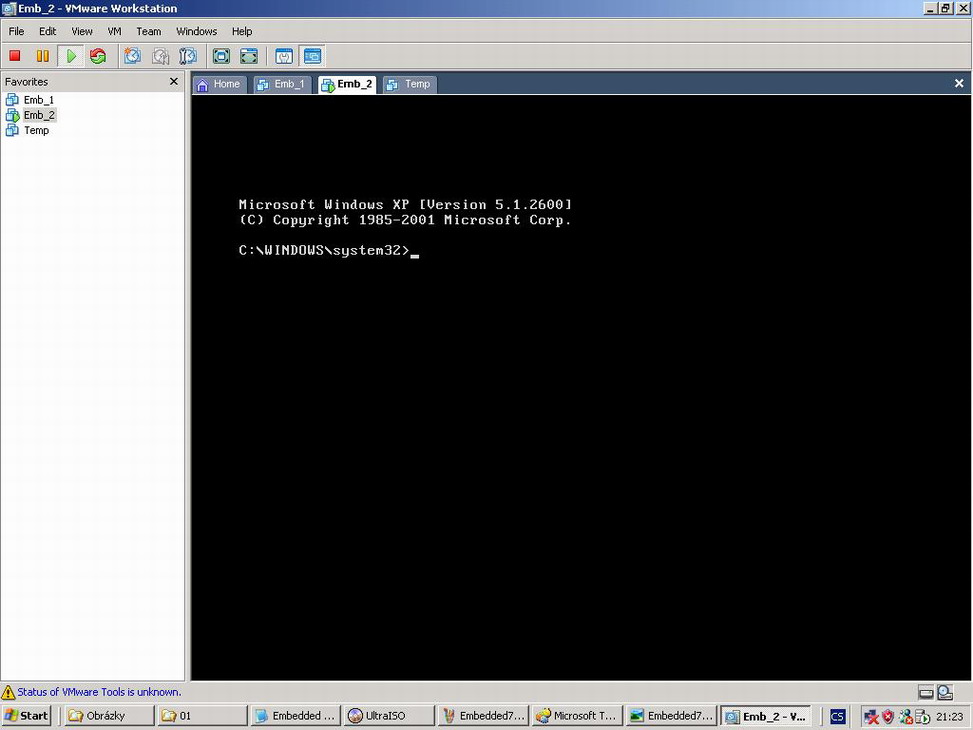Image resolution: width=973 pixels, height=730 pixels.
Task: Close the current VM tab
Action: click(x=959, y=83)
